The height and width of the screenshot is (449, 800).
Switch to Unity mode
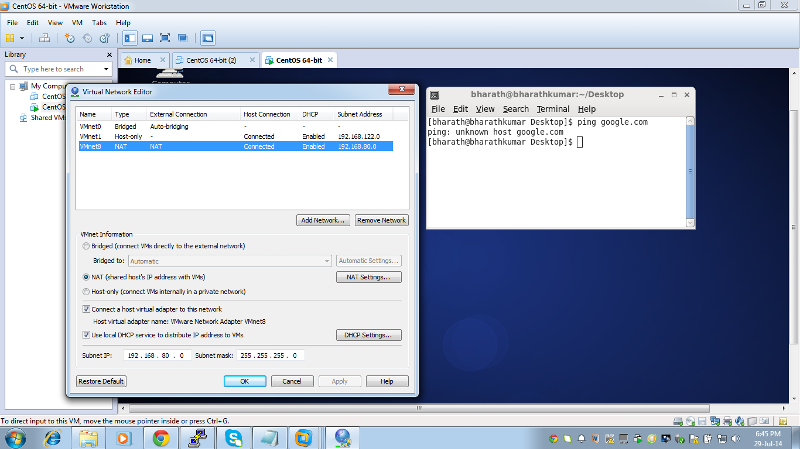pos(183,38)
